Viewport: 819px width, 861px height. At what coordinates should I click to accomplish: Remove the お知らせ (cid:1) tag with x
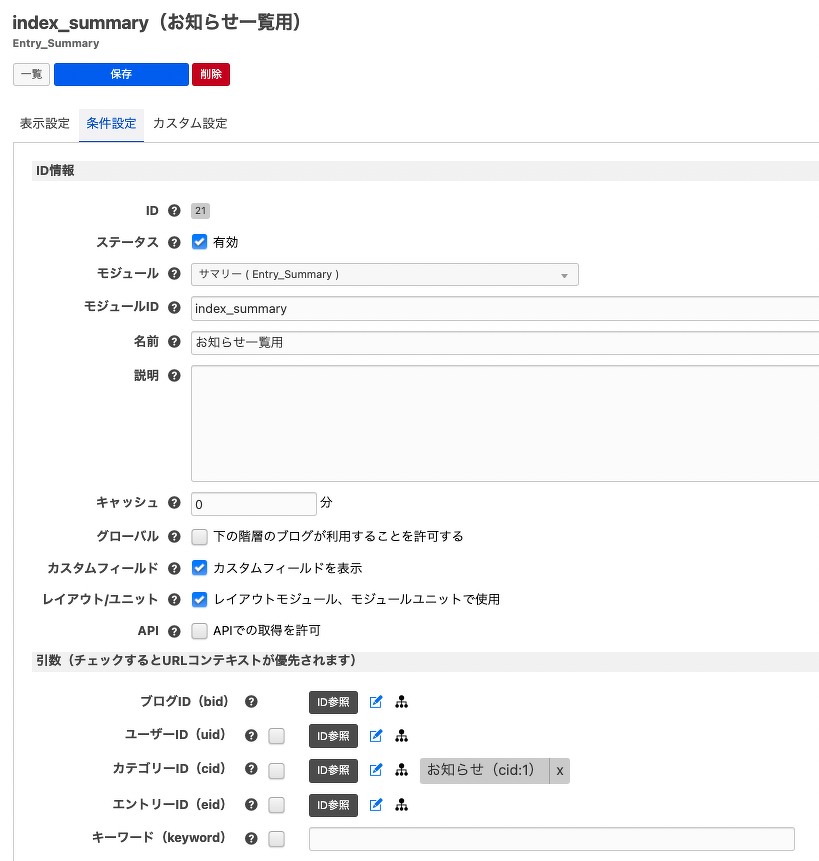pos(559,770)
